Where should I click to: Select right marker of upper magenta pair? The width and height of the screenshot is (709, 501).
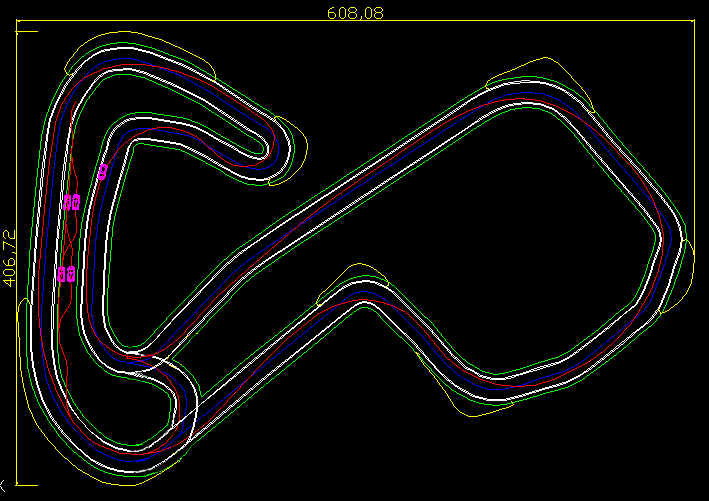point(75,202)
